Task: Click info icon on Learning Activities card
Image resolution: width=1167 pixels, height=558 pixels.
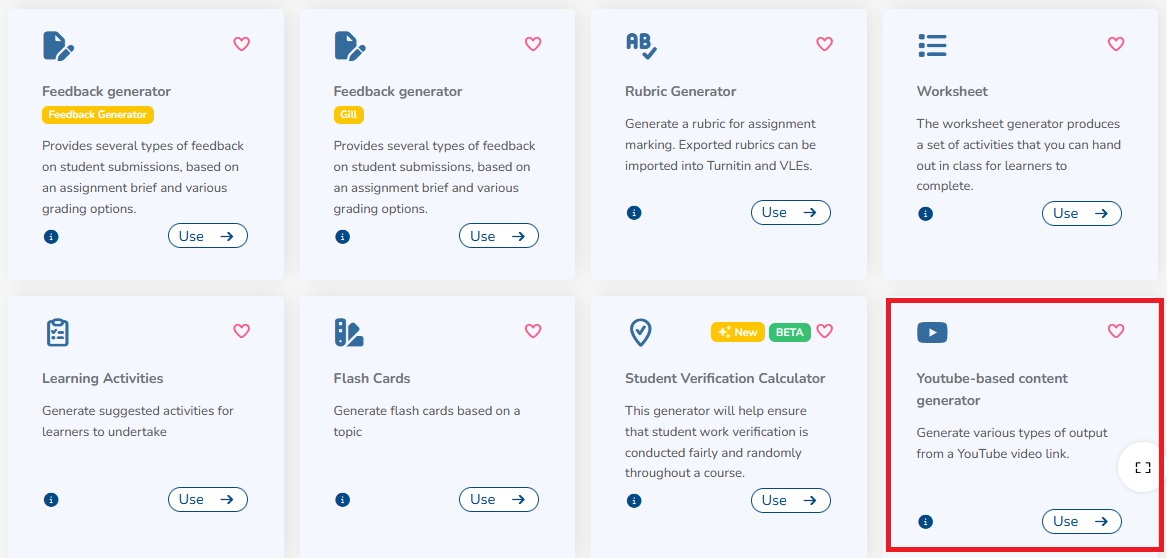Action: [x=51, y=500]
